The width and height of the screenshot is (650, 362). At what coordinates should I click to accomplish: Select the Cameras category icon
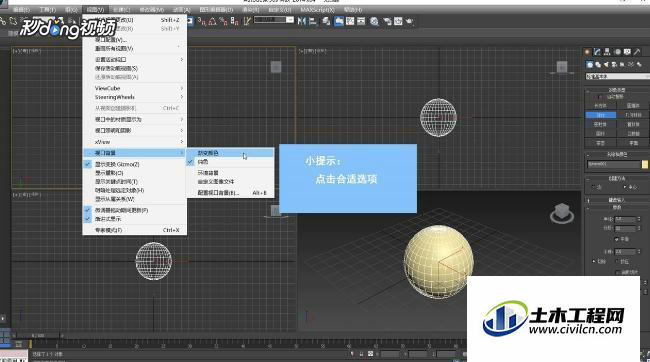pos(614,65)
